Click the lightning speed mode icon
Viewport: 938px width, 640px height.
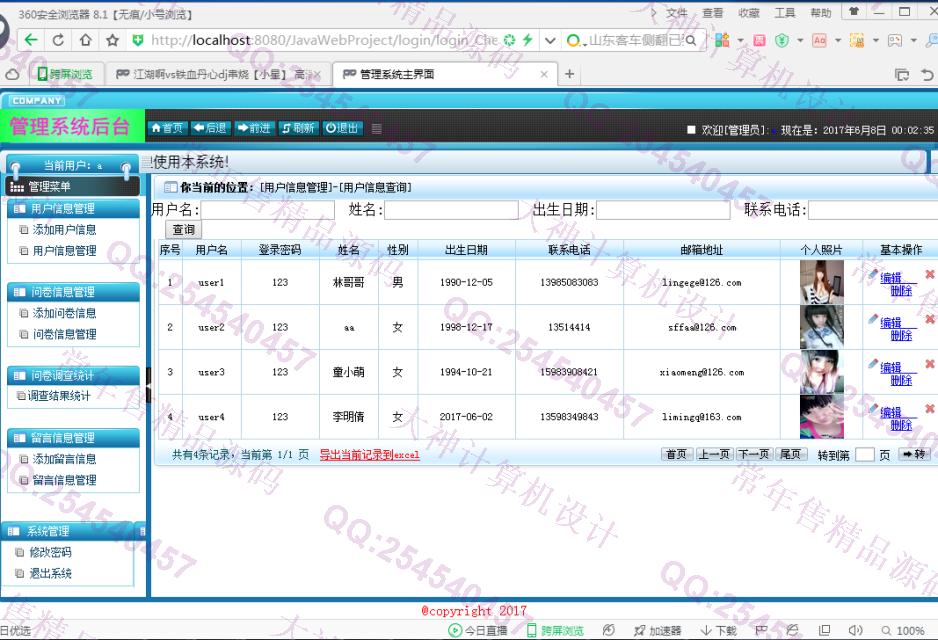pyautogui.click(x=527, y=40)
